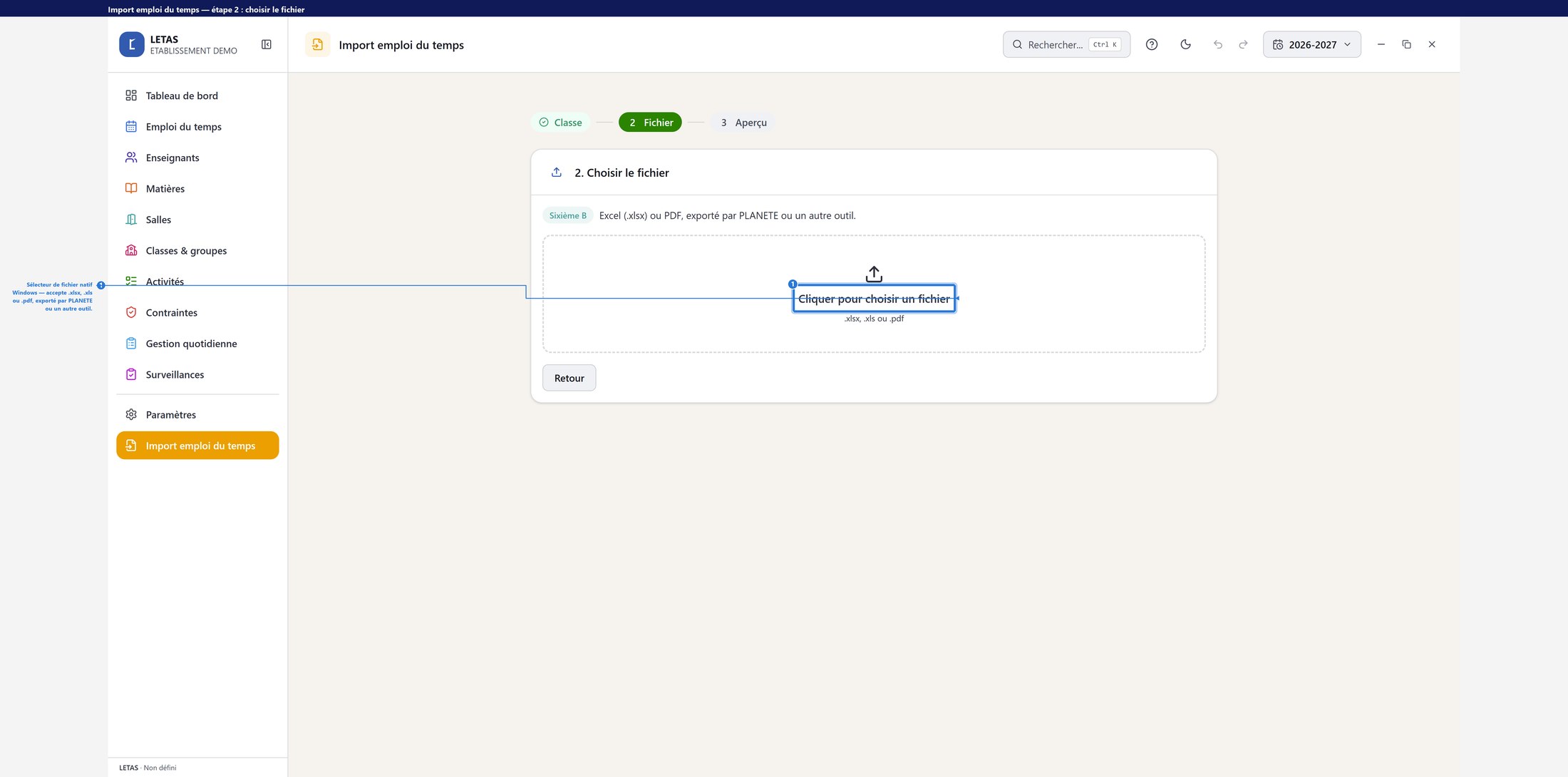Click the Sixième B class badge

point(568,215)
